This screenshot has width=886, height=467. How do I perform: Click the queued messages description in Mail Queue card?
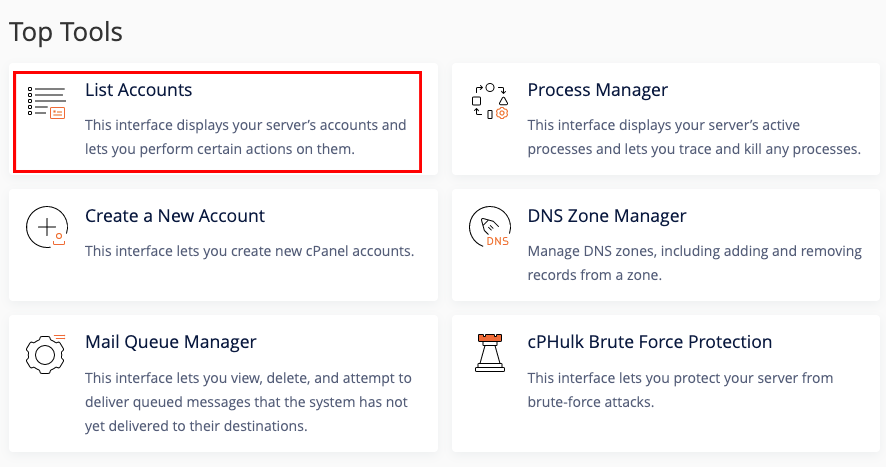coord(248,402)
